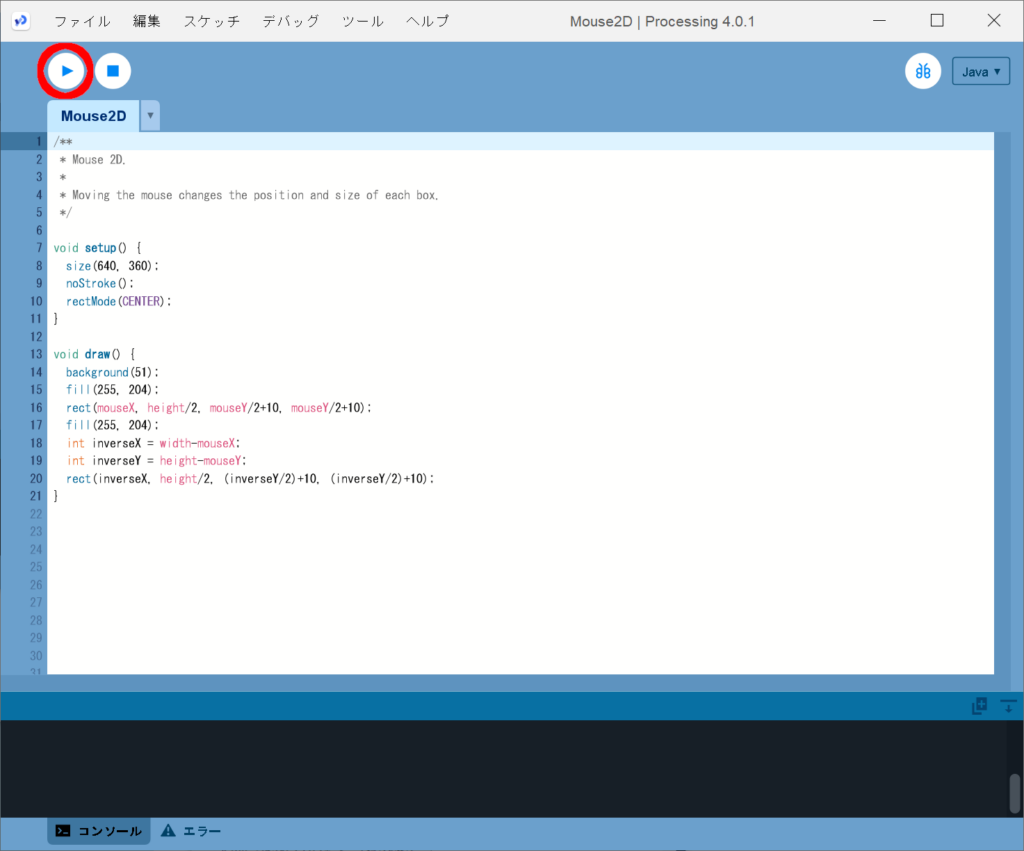This screenshot has width=1024, height=851.
Task: Click the '* Mouse 2D.' comment line
Action: (91, 160)
